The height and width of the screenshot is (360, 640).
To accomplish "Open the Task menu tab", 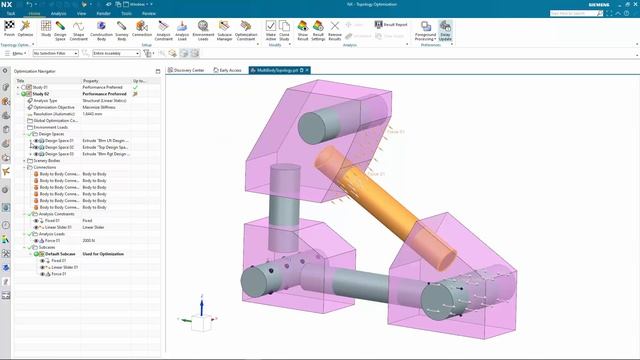I will pyautogui.click(x=11, y=13).
